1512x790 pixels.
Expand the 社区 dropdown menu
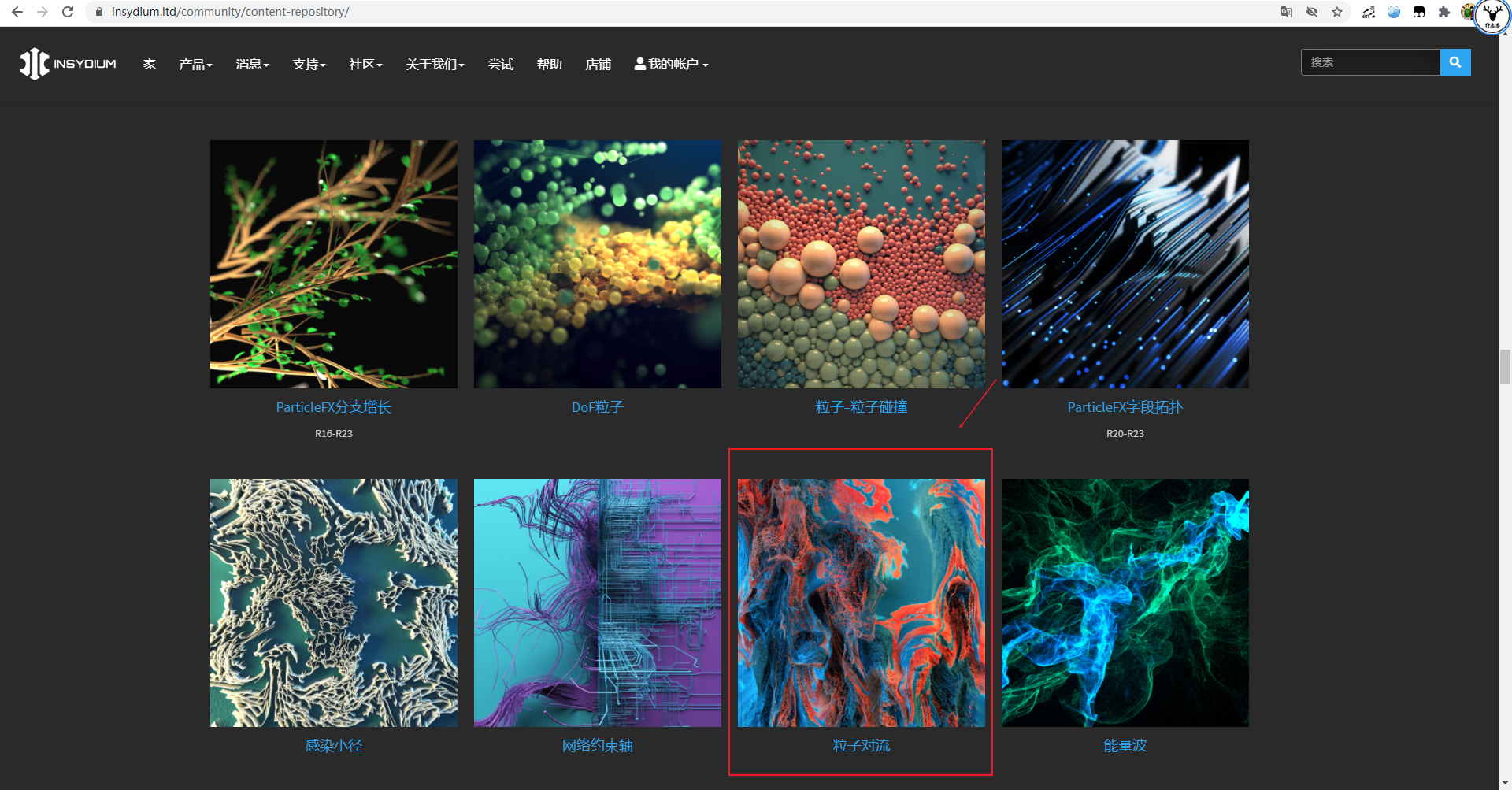tap(365, 65)
